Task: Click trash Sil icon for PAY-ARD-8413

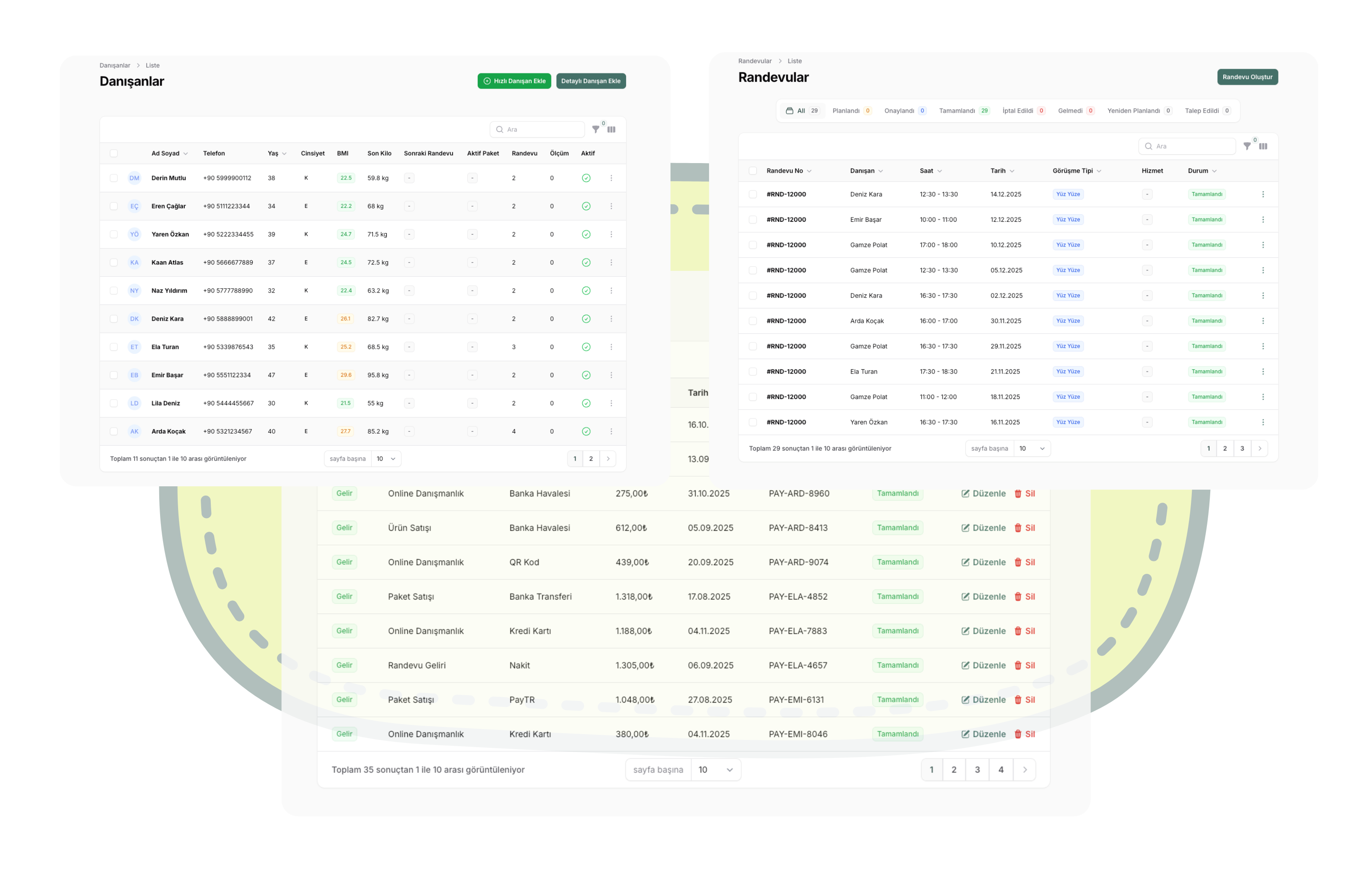Action: [1017, 528]
